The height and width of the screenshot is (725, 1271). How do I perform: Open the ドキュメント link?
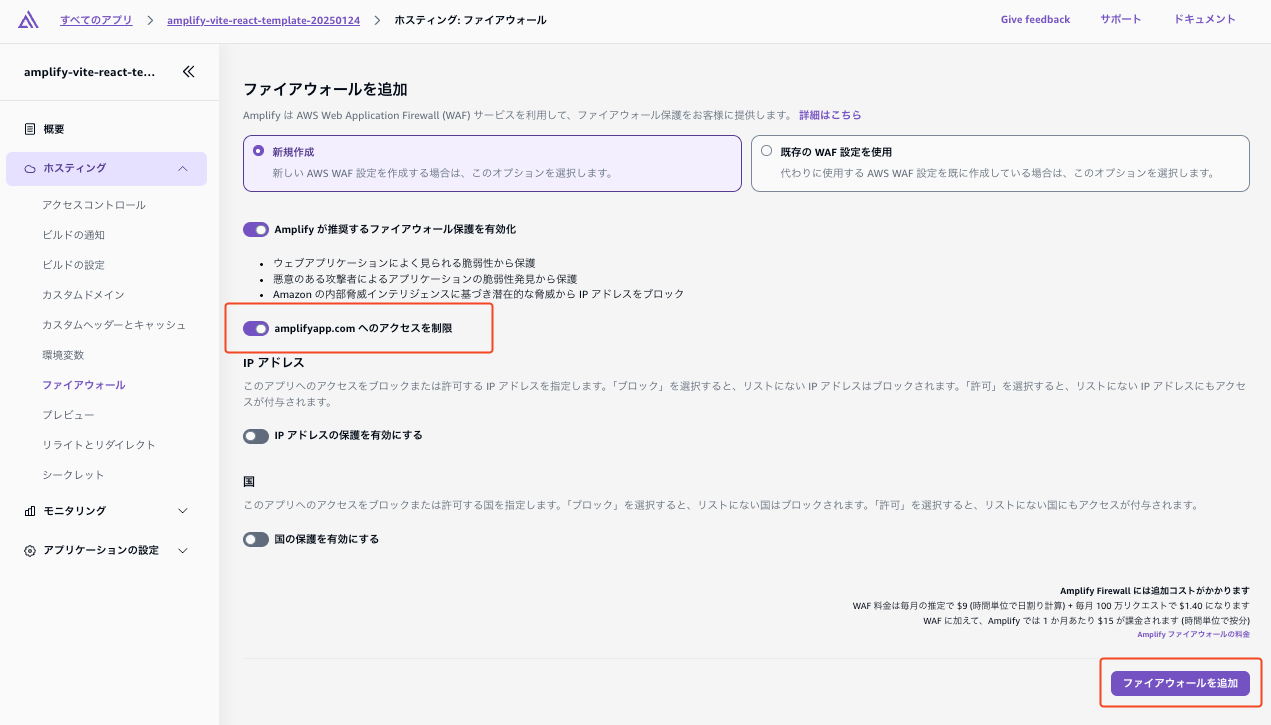pyautogui.click(x=1205, y=19)
